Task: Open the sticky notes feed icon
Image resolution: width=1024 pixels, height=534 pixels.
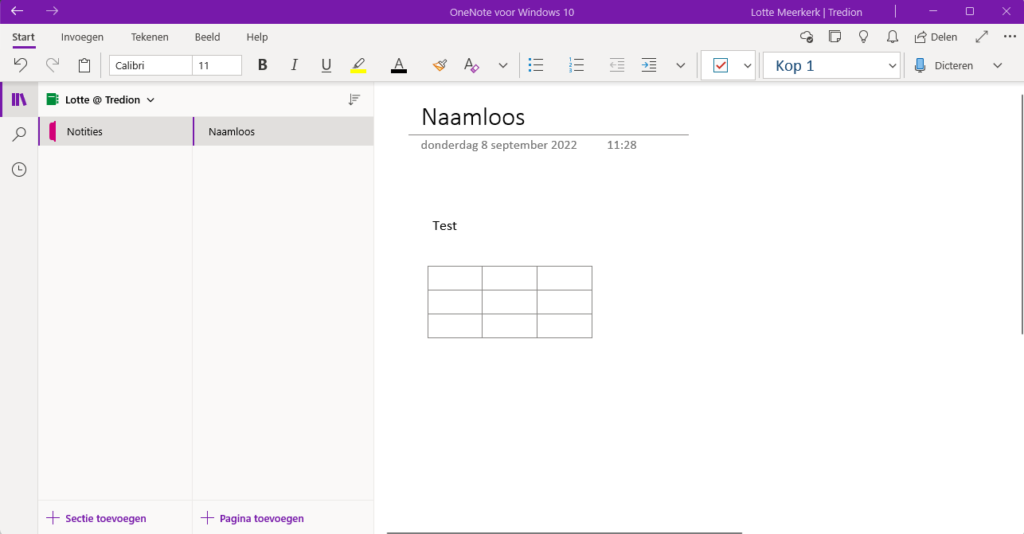Action: pyautogui.click(x=835, y=37)
